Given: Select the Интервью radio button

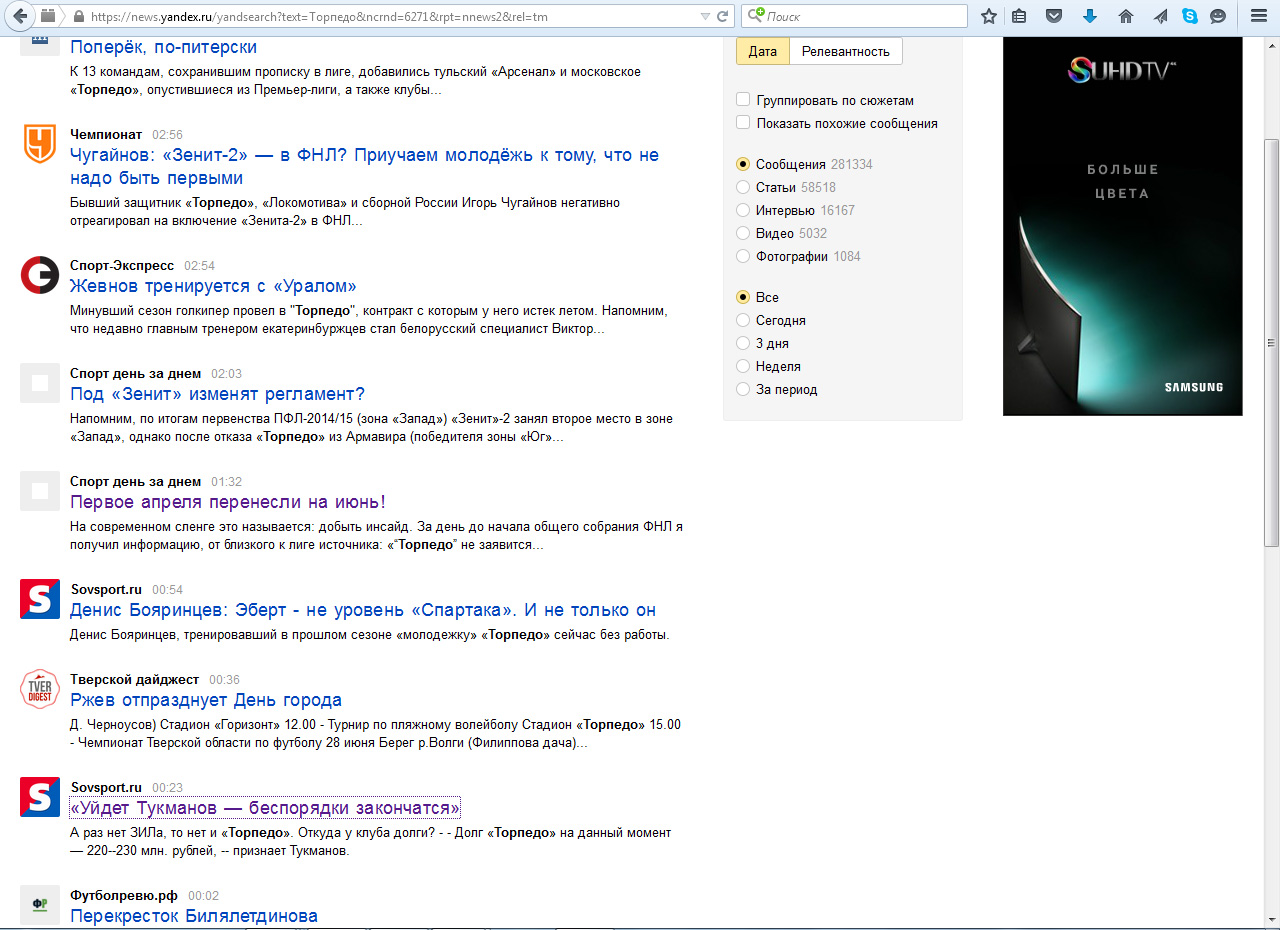Looking at the screenshot, I should tap(743, 210).
